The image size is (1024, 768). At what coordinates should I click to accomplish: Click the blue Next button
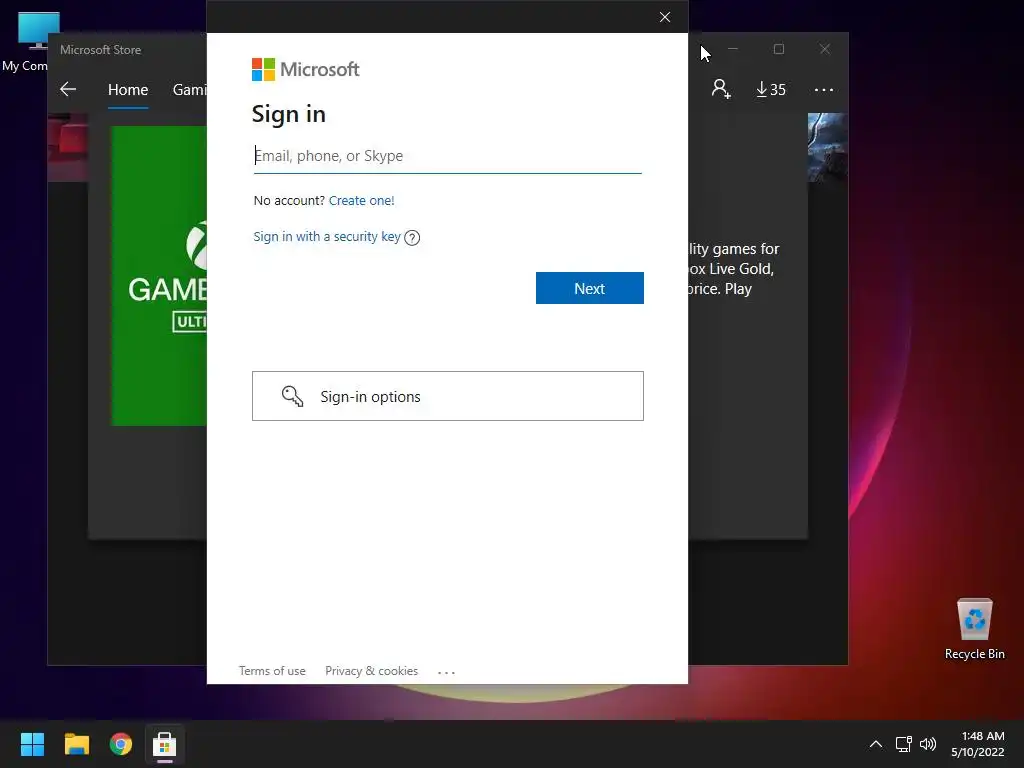[590, 288]
